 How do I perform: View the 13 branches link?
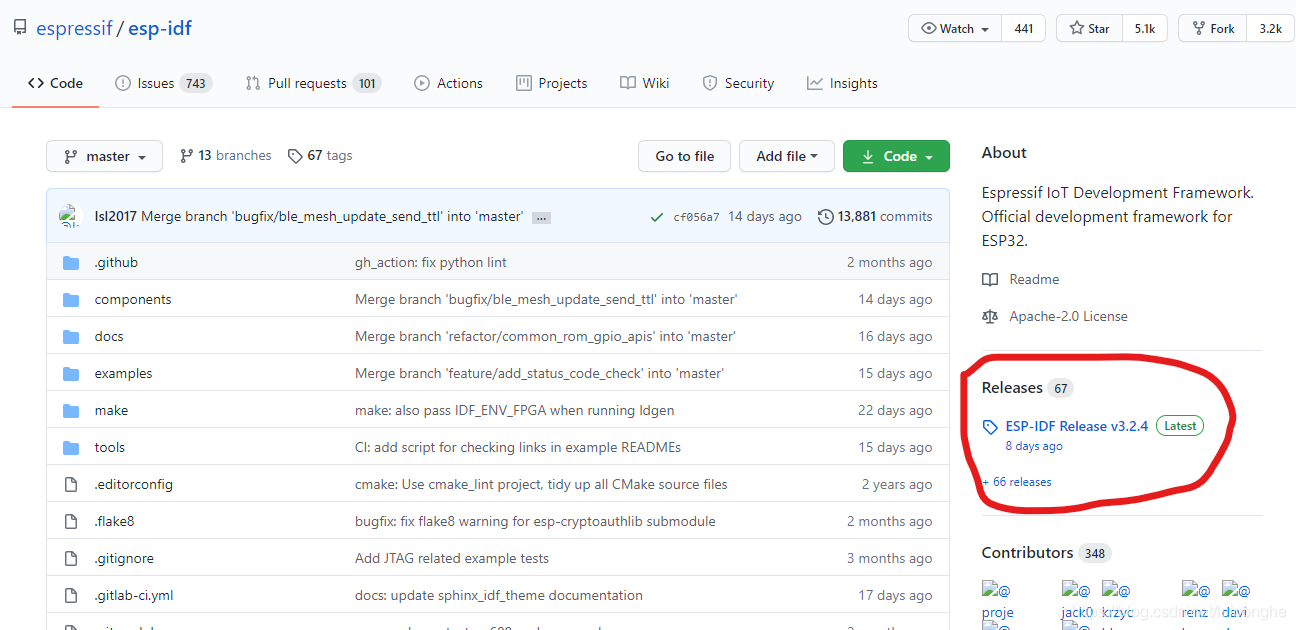click(225, 155)
